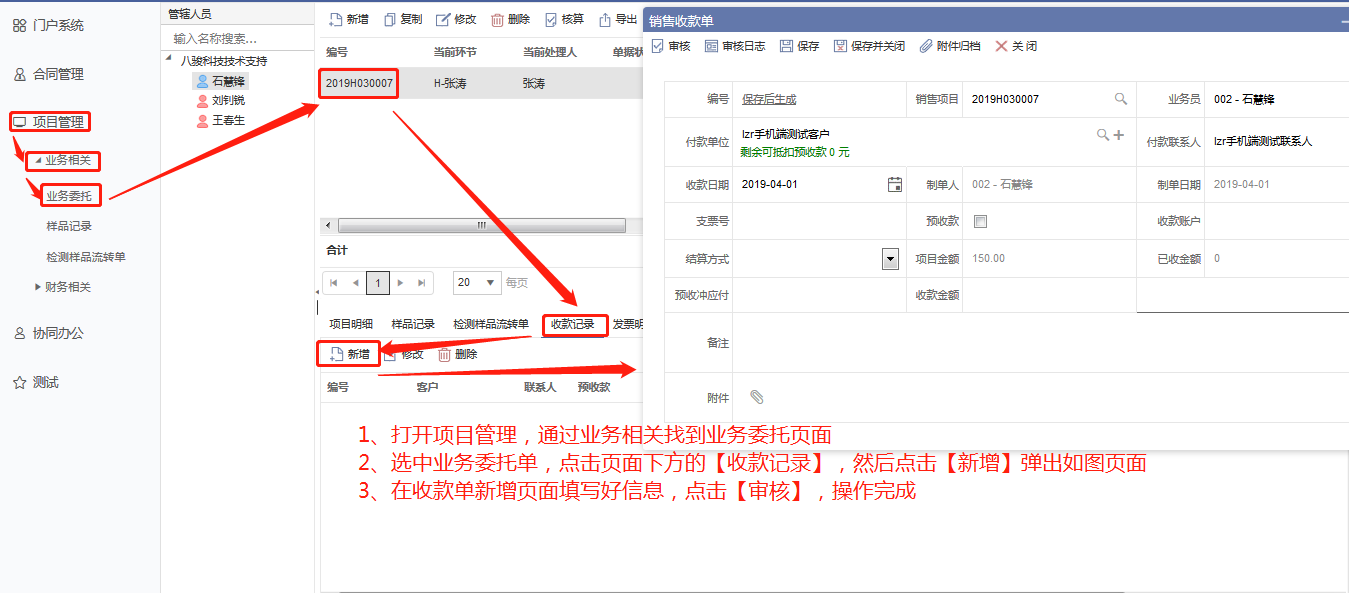Click the paperclip icon beside 附件
The image size is (1349, 593).
(757, 397)
